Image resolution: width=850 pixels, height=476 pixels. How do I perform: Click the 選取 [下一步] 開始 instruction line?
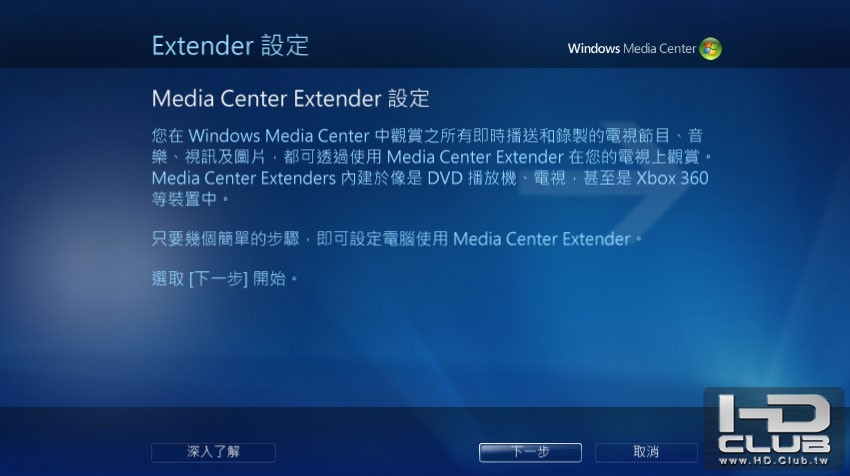[224, 279]
